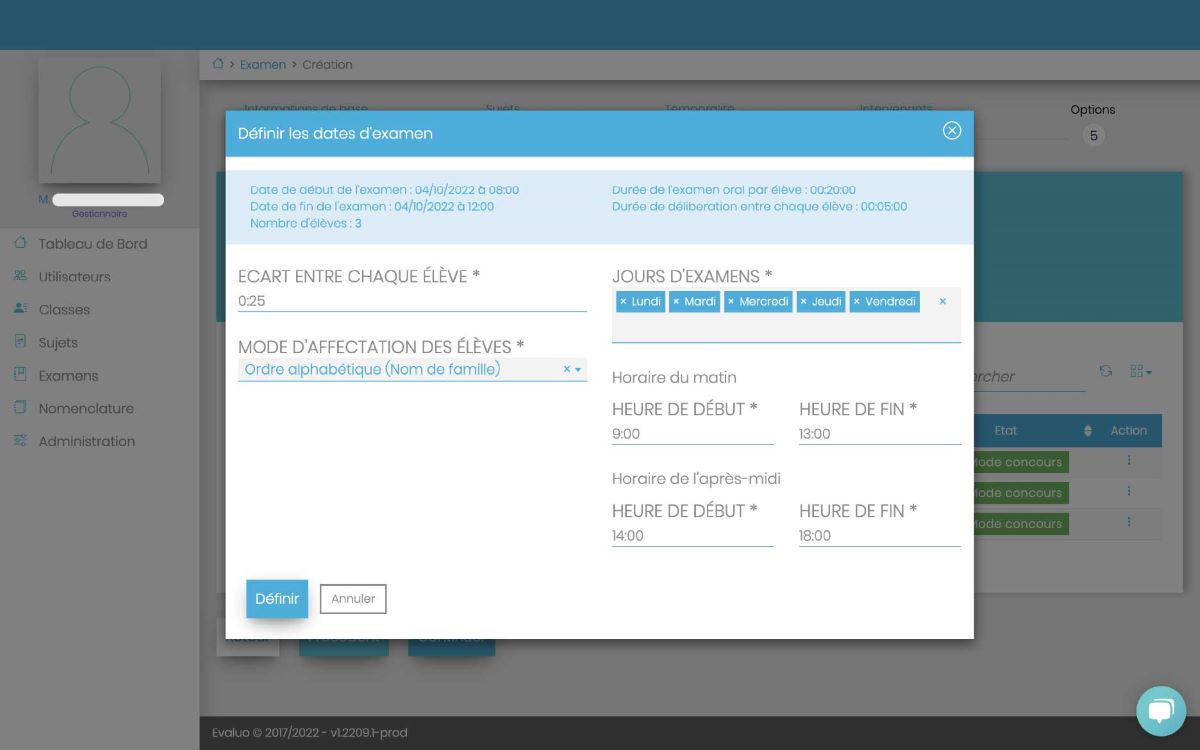Open Tableau de Bord in sidebar

[92, 244]
